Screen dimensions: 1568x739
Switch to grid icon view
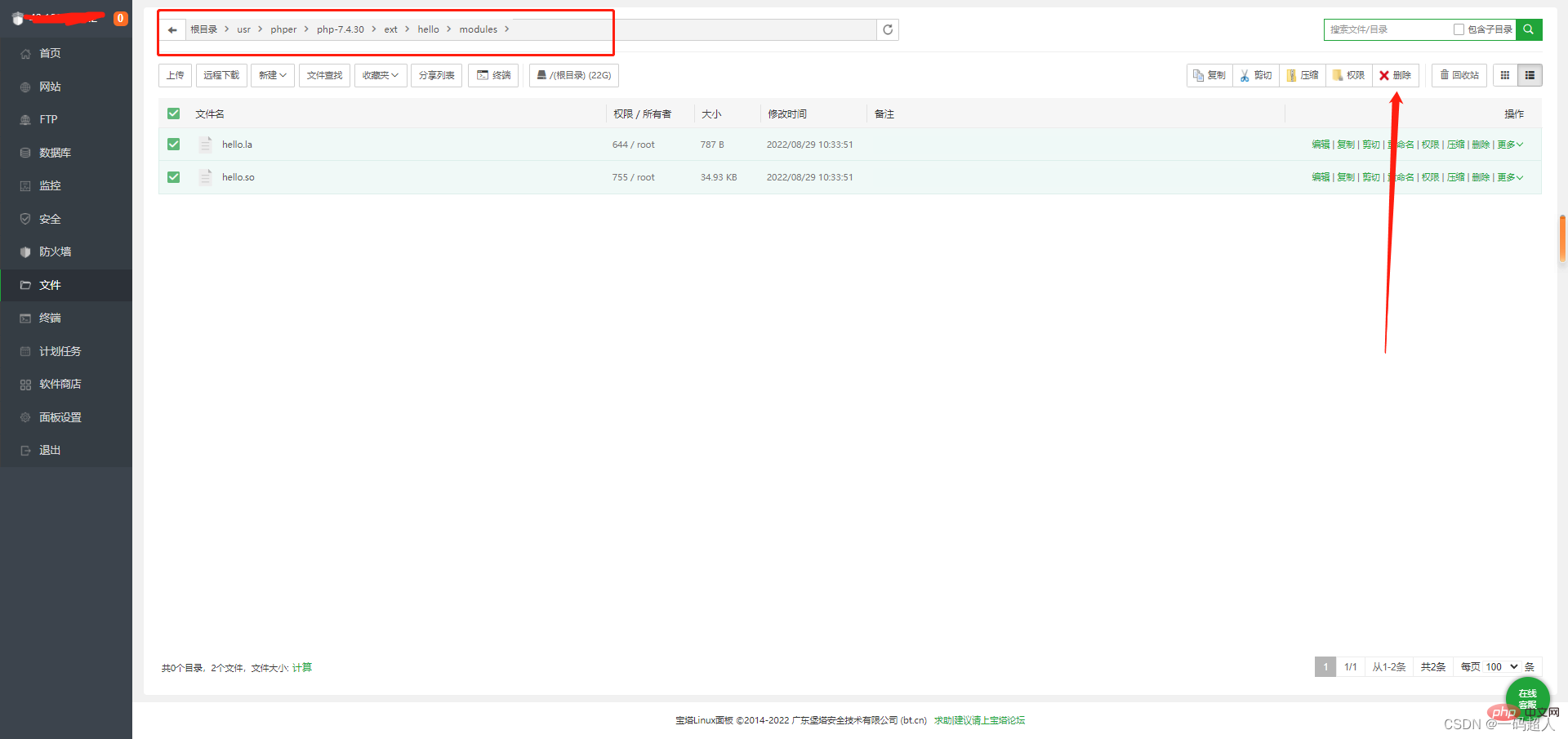1505,75
